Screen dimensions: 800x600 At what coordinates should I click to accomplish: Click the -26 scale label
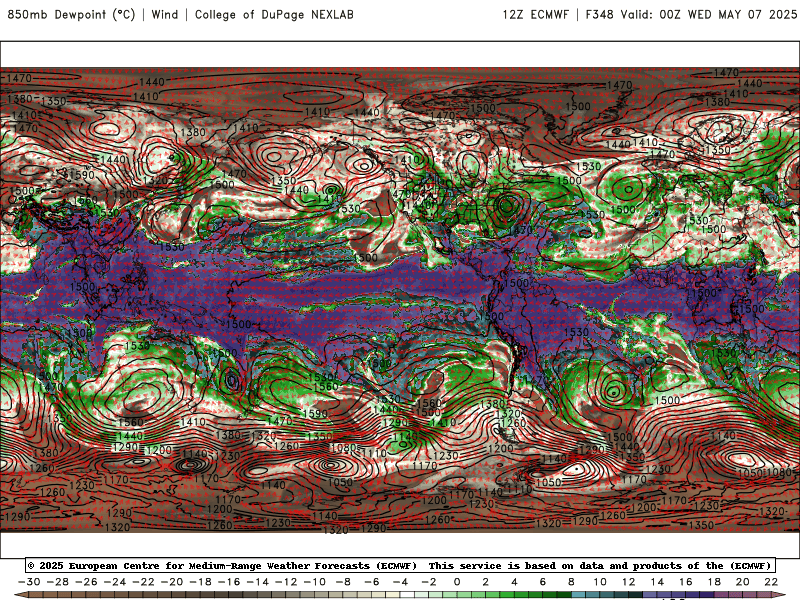point(86,582)
